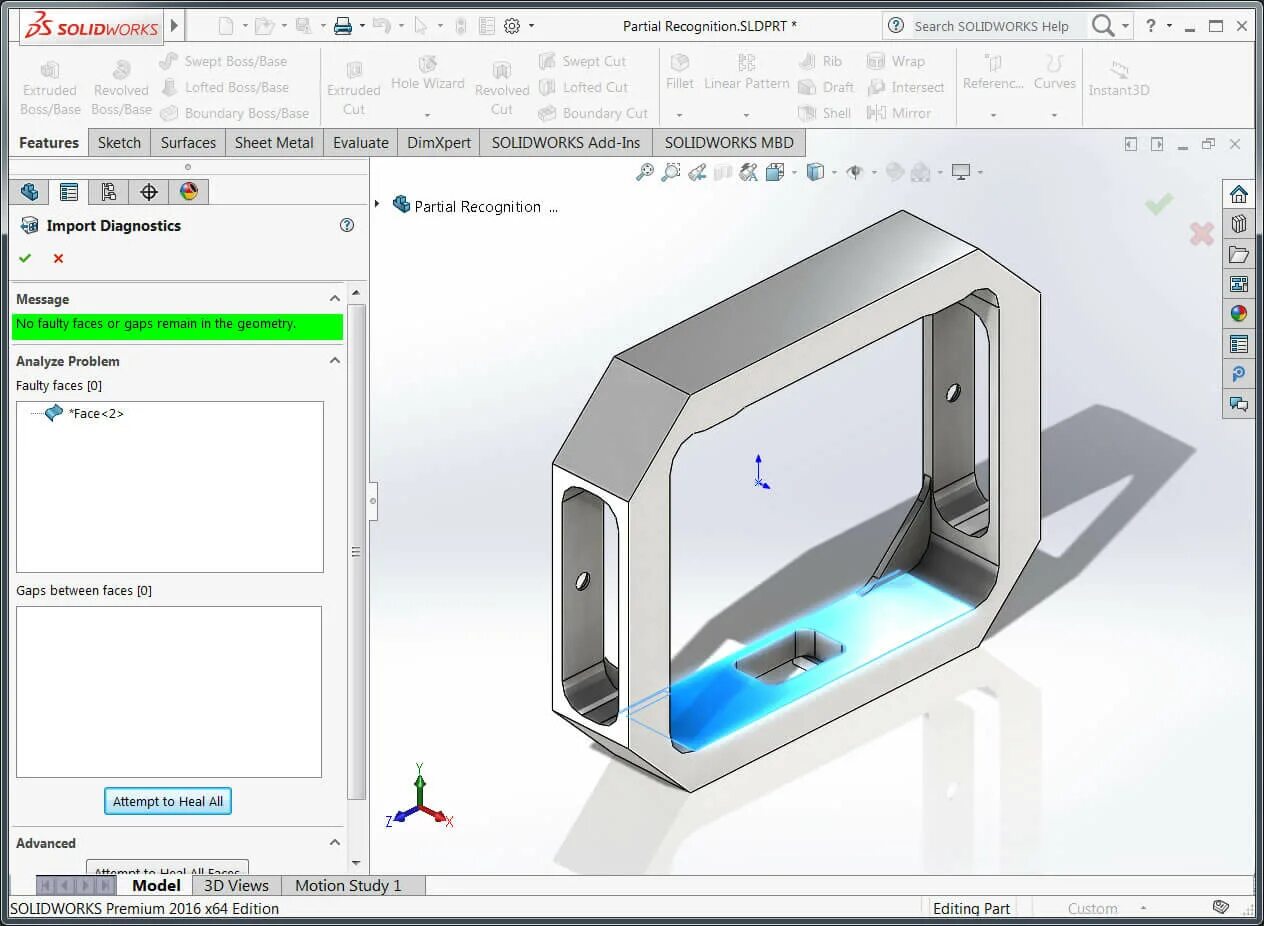Viewport: 1264px width, 926px height.
Task: Open the Help question mark dropdown arrow
Action: click(1169, 26)
